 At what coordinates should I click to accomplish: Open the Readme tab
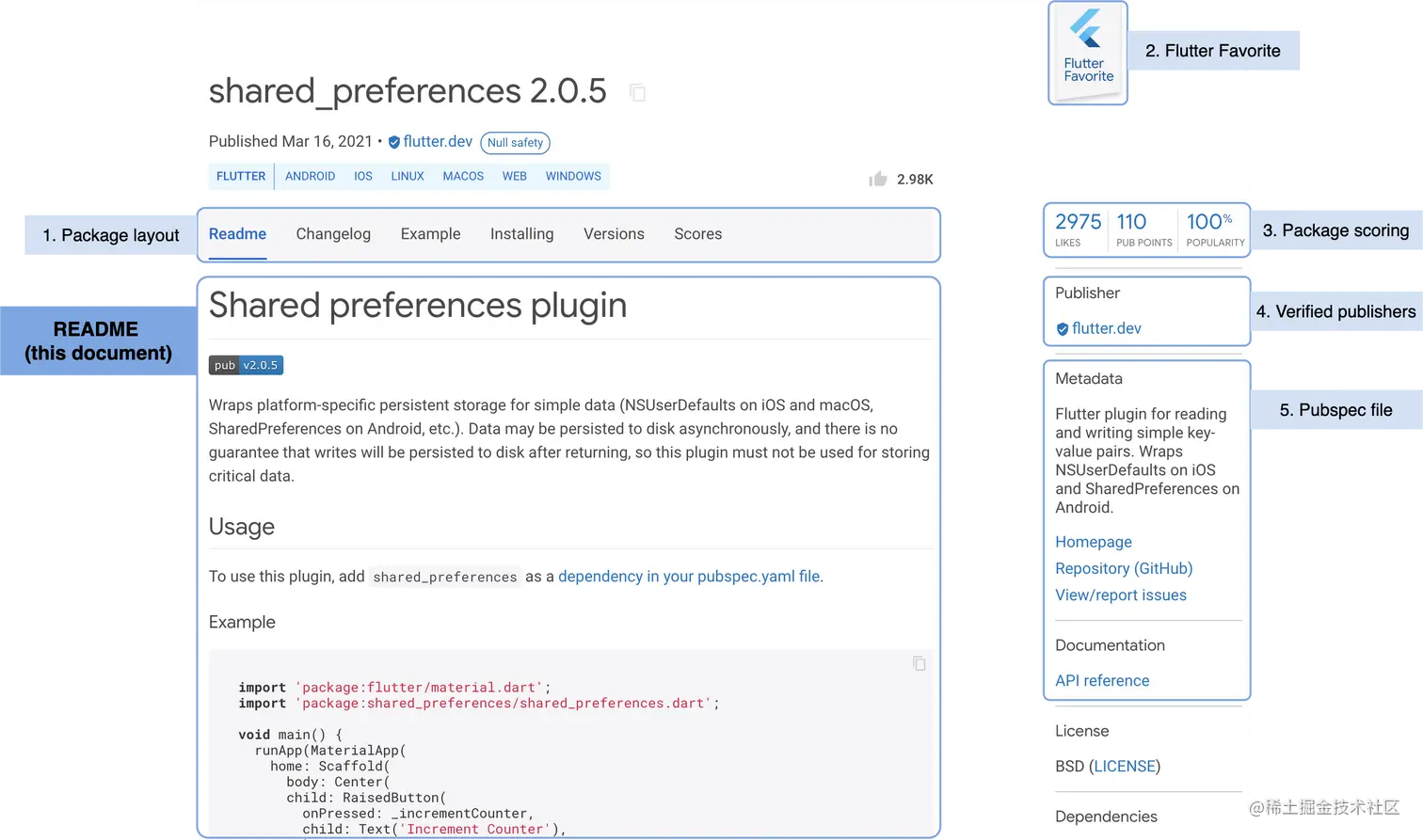pos(237,234)
